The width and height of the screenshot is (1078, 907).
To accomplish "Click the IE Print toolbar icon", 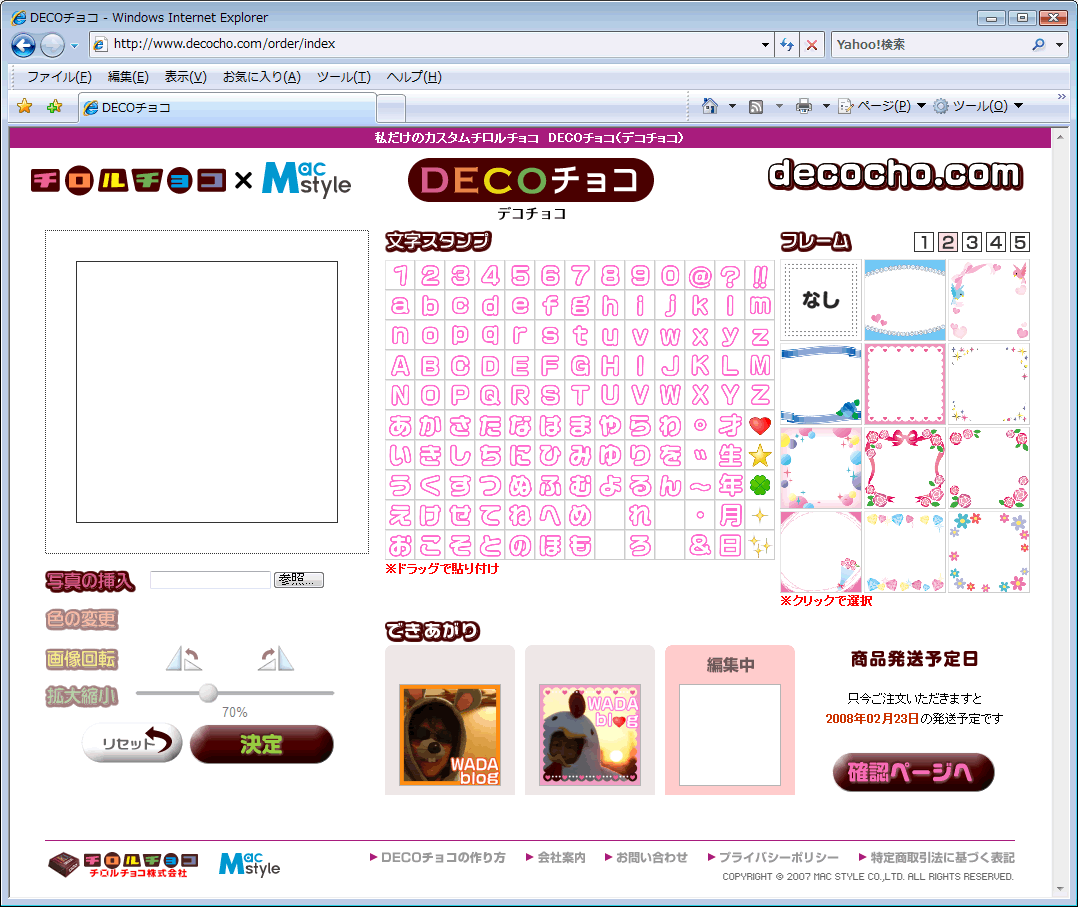I will coord(803,106).
